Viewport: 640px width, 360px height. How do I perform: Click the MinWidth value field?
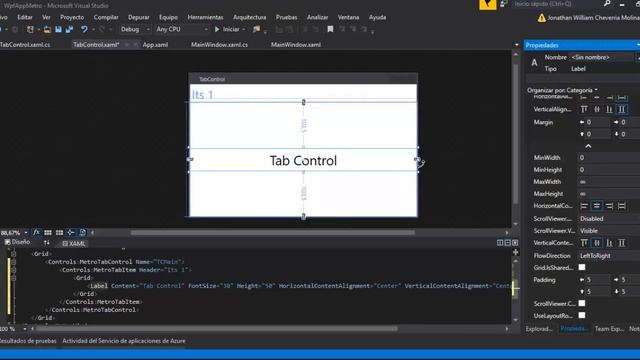pos(609,158)
